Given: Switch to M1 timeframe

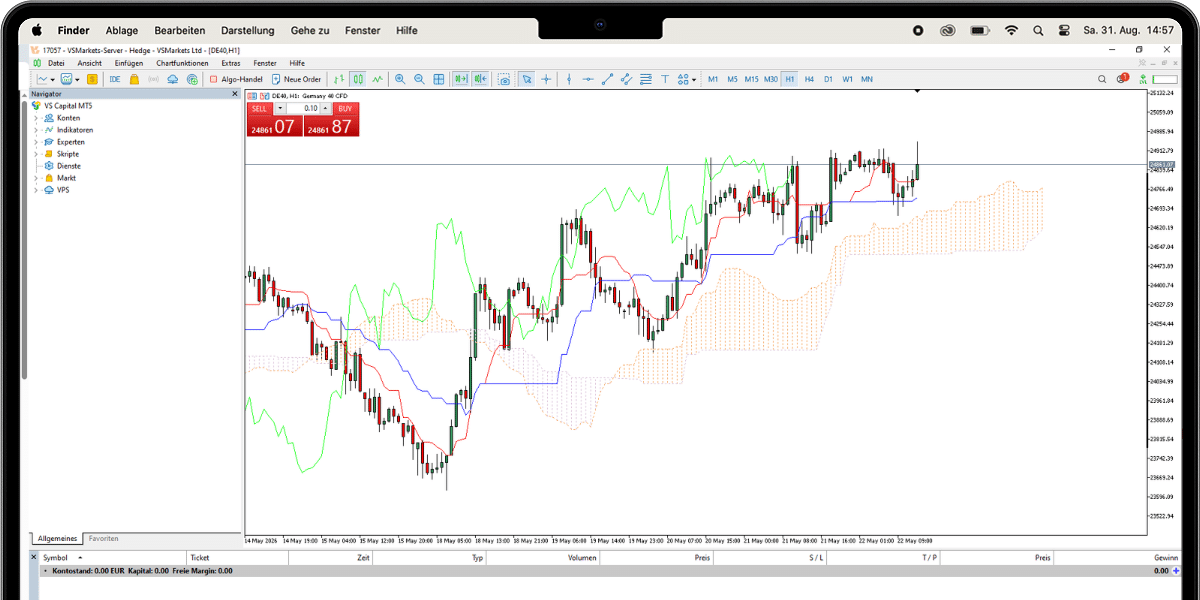Looking at the screenshot, I should pos(713,79).
